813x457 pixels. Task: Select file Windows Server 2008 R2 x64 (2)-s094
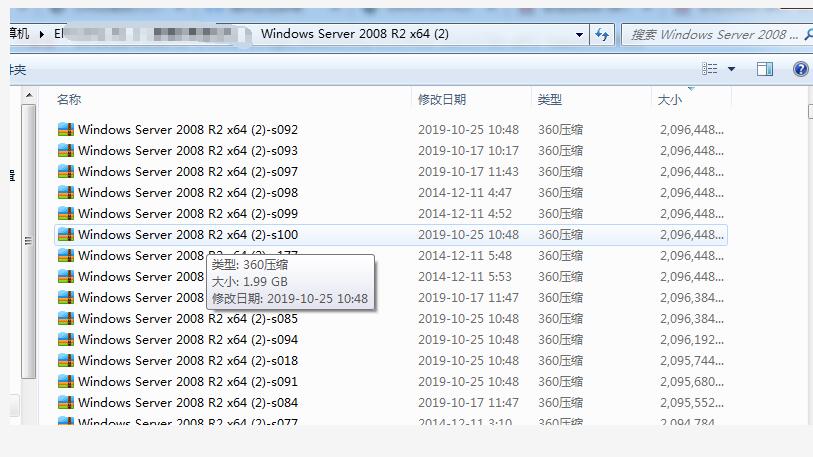click(x=188, y=340)
